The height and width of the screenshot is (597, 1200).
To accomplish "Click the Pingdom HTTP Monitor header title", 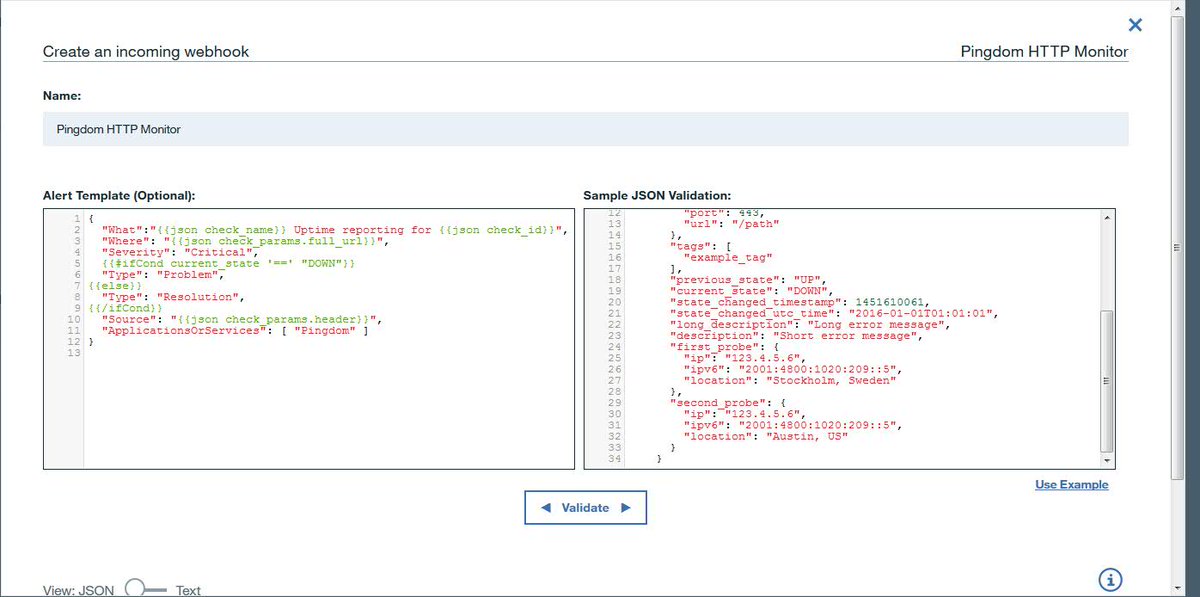I will pyautogui.click(x=1044, y=51).
